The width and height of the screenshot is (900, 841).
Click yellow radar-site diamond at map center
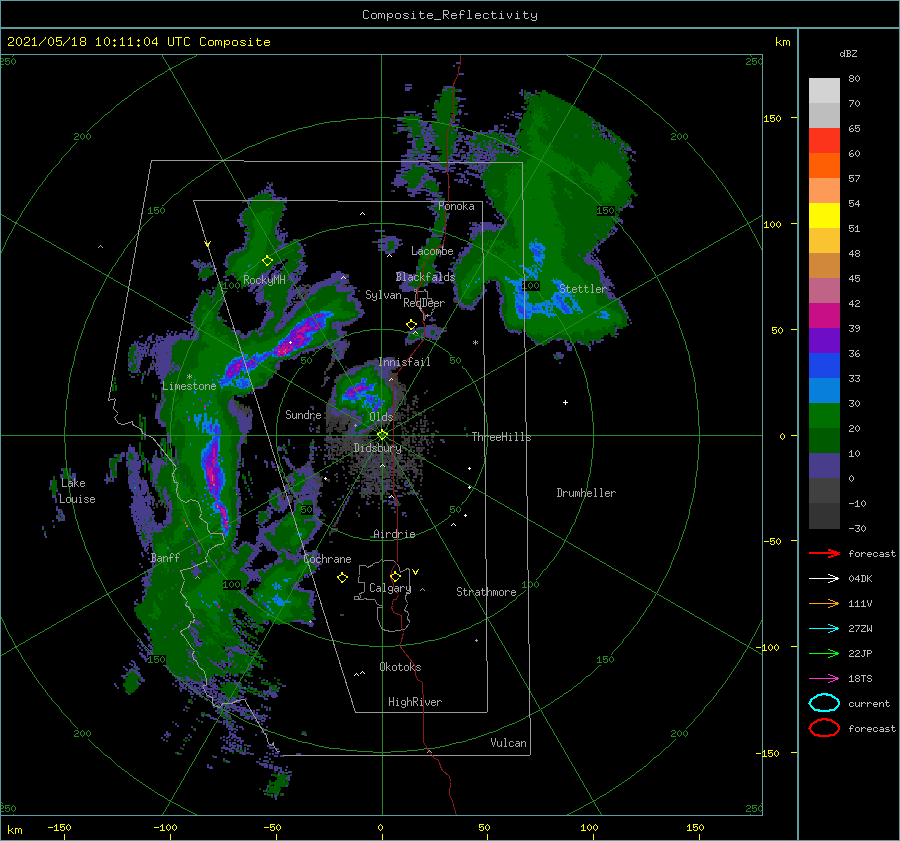(382, 435)
